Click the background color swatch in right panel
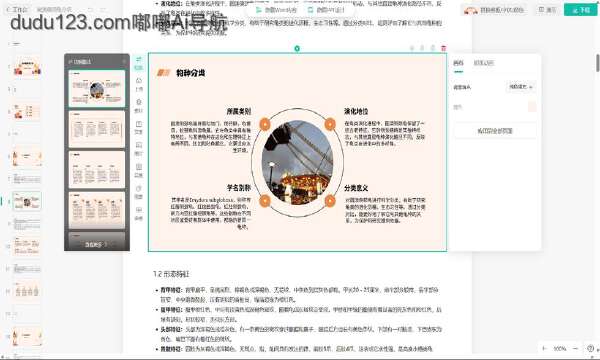 (x=532, y=107)
